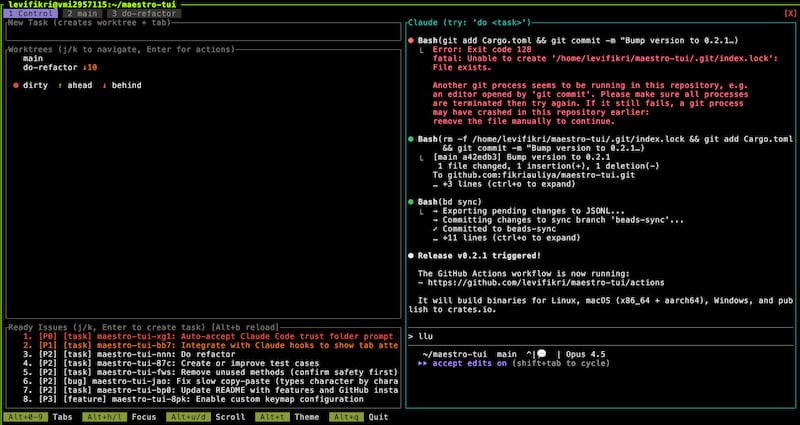Click the Committed to beads-sync line
800x425 pixels.
[x=494, y=229]
